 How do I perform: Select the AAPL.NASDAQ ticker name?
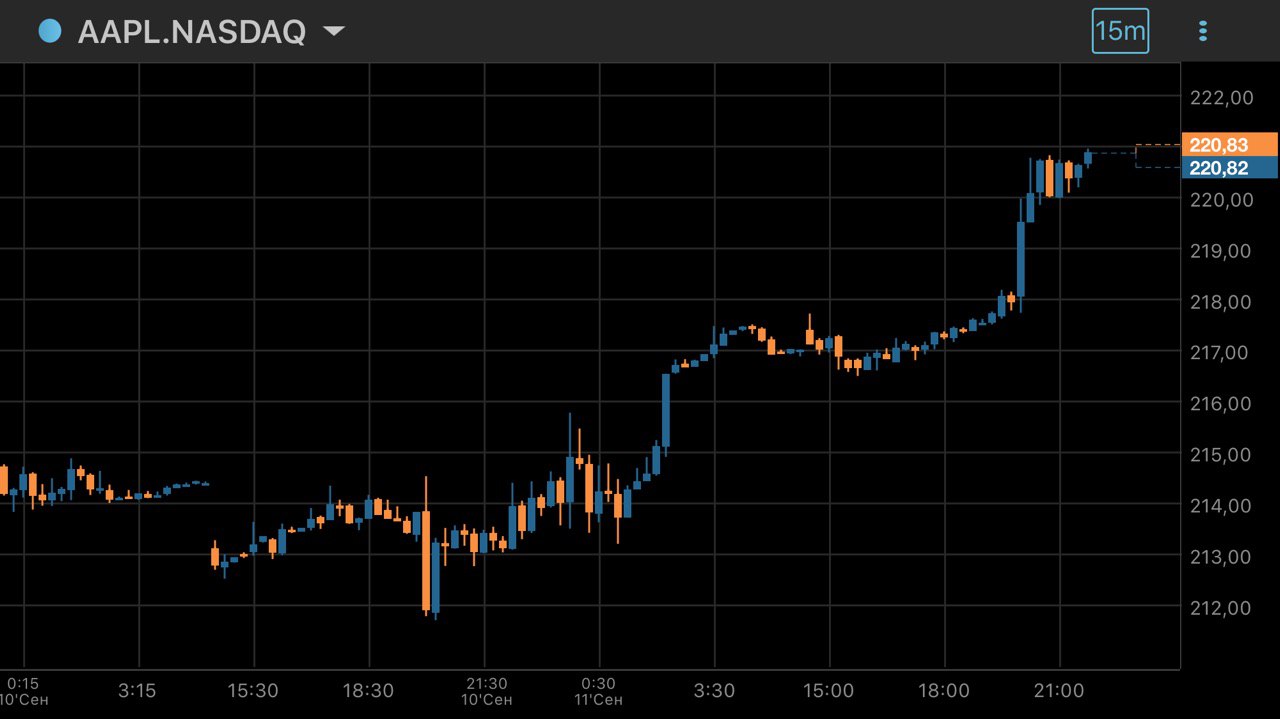pos(192,32)
